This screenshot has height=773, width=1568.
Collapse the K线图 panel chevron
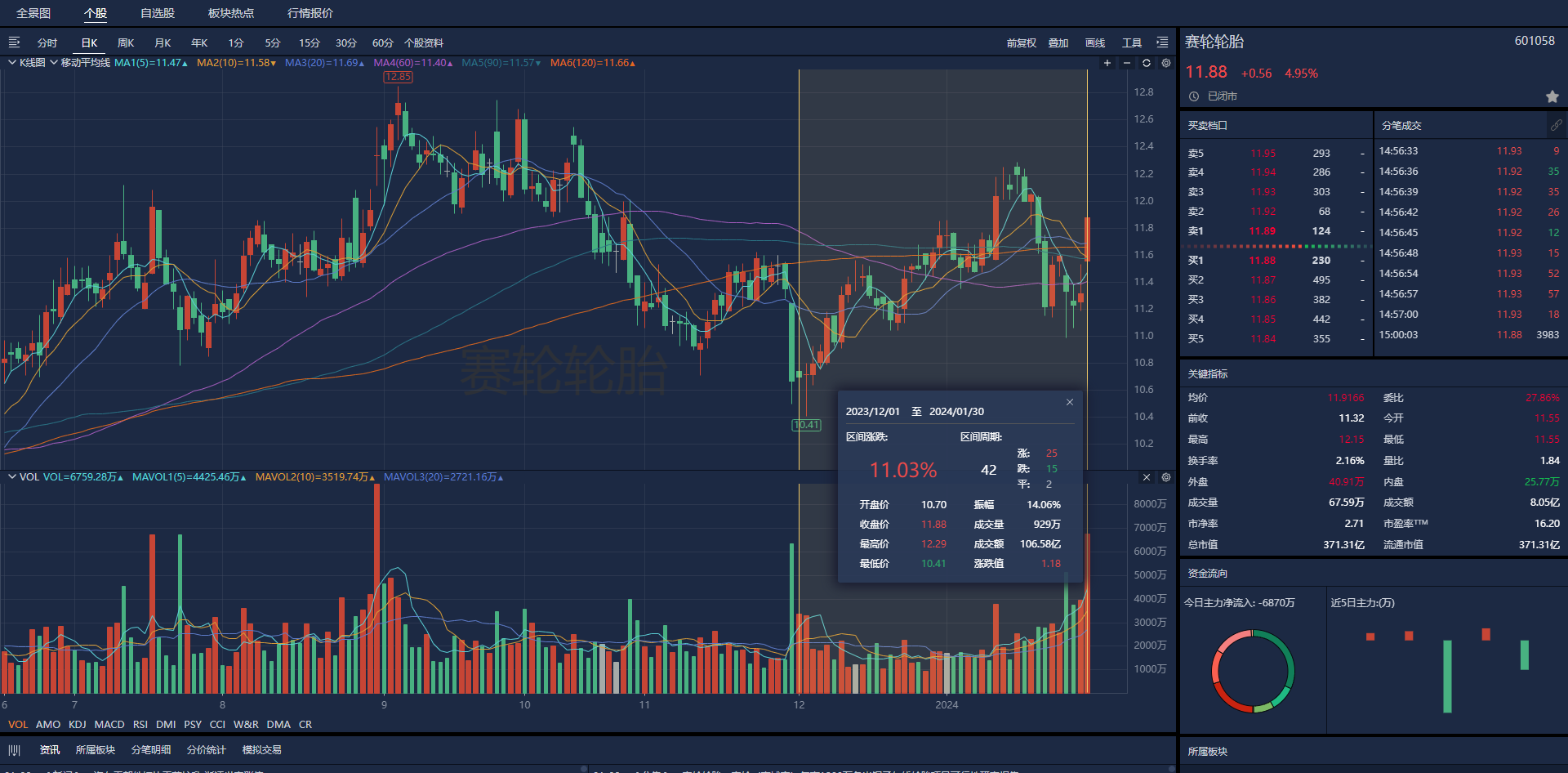coord(12,63)
